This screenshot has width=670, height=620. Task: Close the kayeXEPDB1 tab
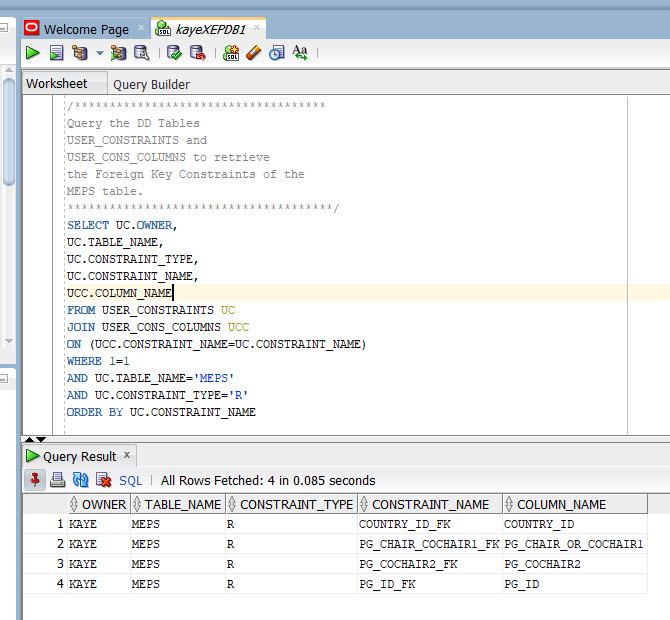tap(257, 28)
